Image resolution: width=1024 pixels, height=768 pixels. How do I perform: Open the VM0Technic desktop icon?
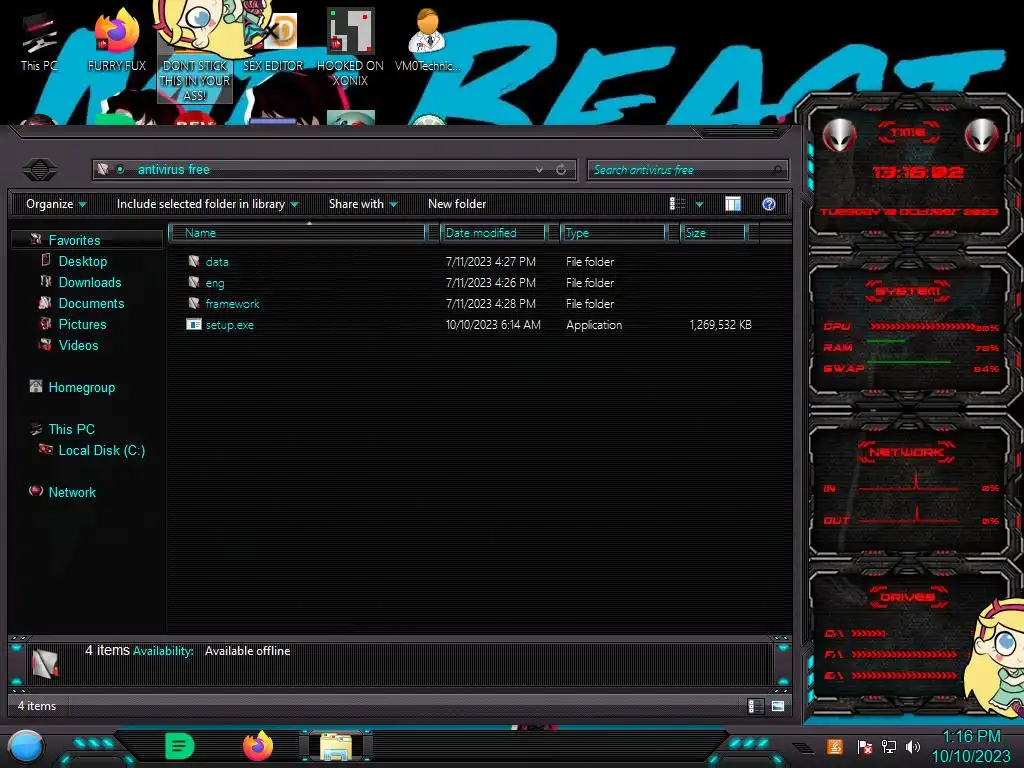pyautogui.click(x=428, y=40)
